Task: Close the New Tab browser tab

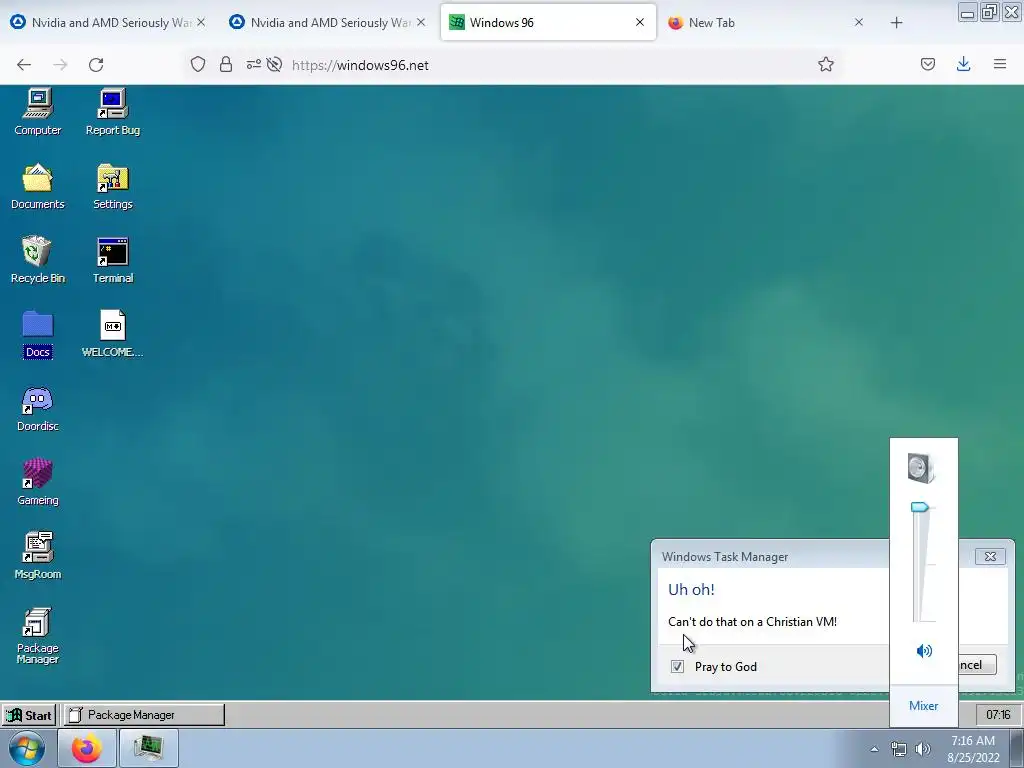Action: (x=859, y=22)
